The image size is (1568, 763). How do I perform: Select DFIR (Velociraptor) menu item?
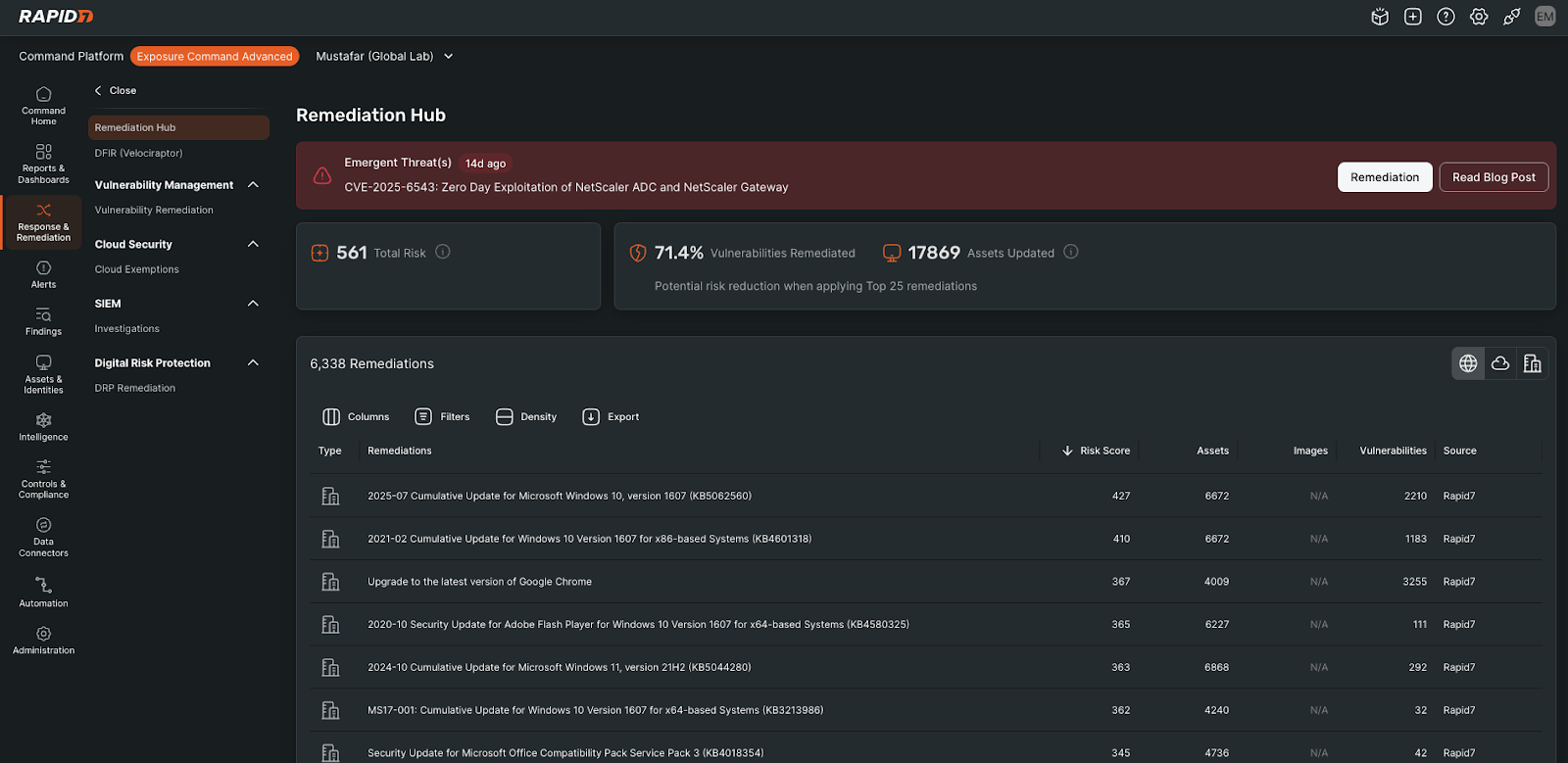pyautogui.click(x=138, y=154)
